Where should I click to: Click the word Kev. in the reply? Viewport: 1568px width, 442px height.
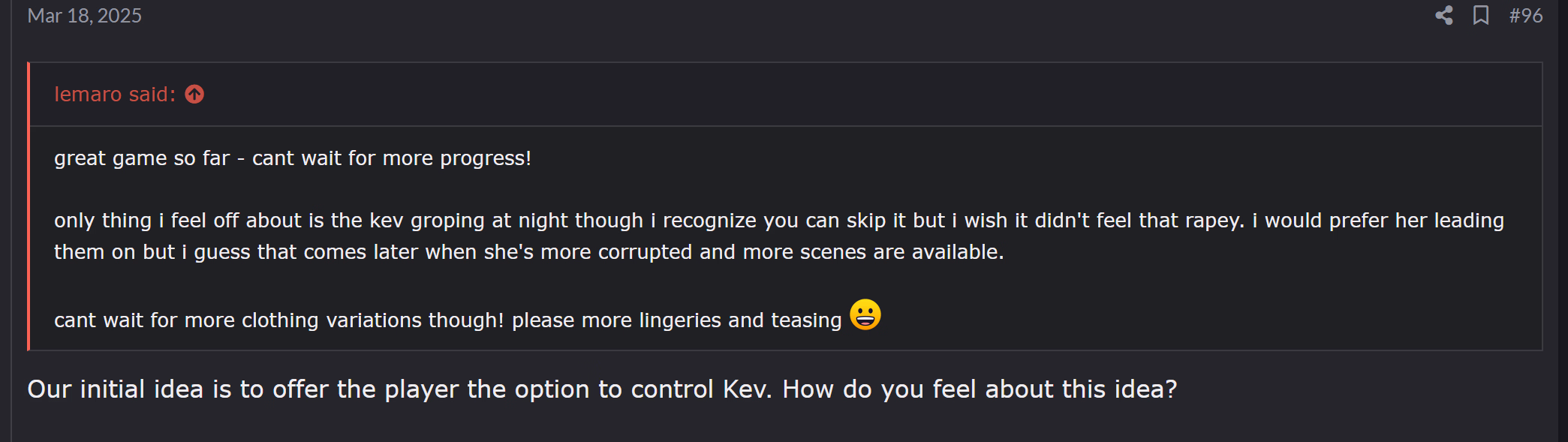[x=748, y=389]
